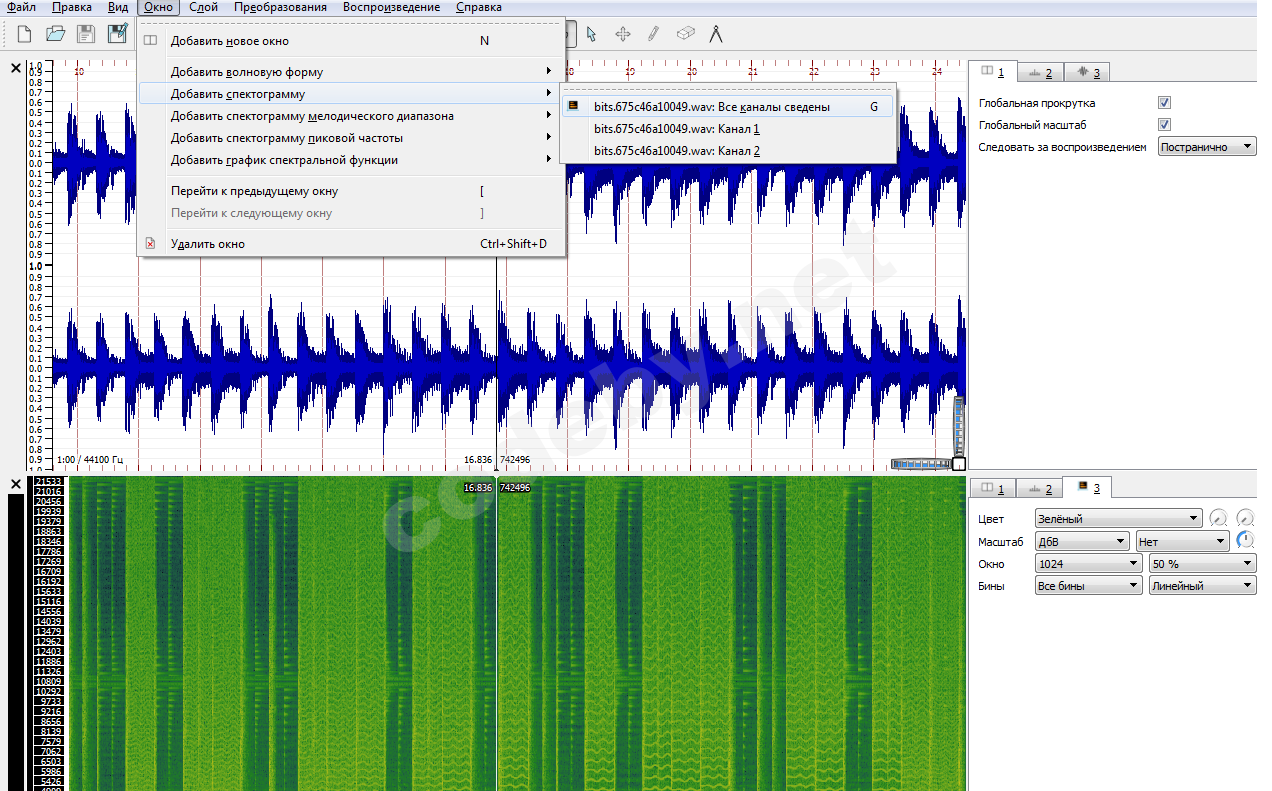Open the Цвет dropdown showing Зелёный
The width and height of the screenshot is (1272, 791).
click(x=1118, y=519)
